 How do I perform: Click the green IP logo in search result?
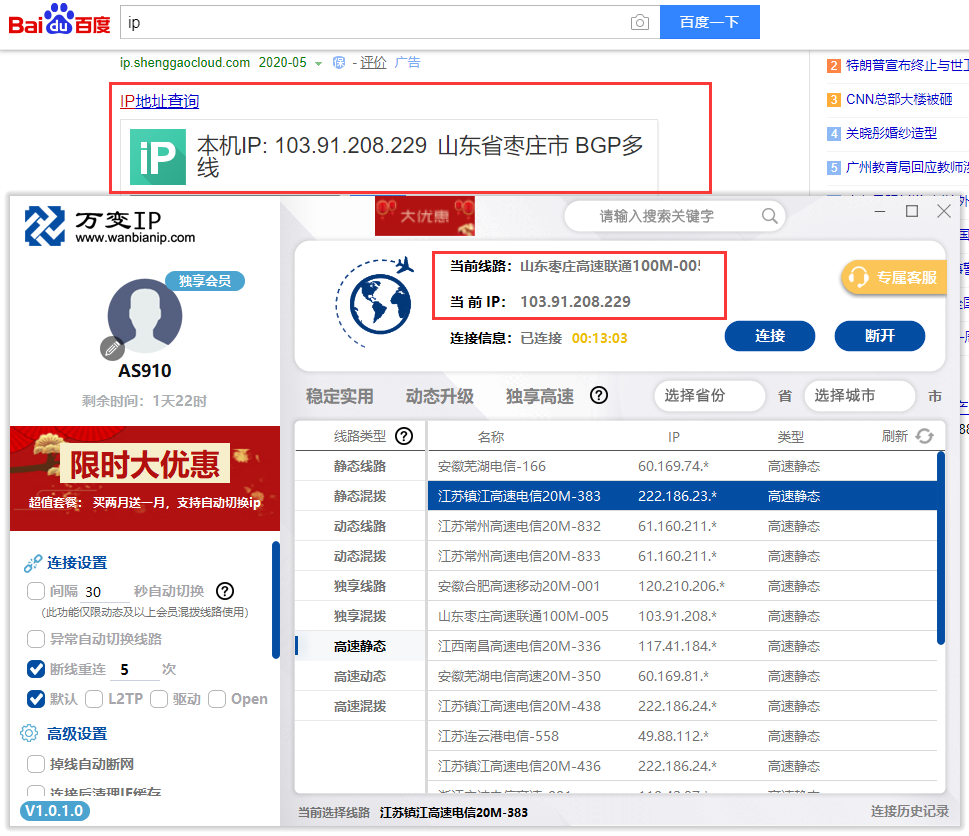[x=158, y=157]
